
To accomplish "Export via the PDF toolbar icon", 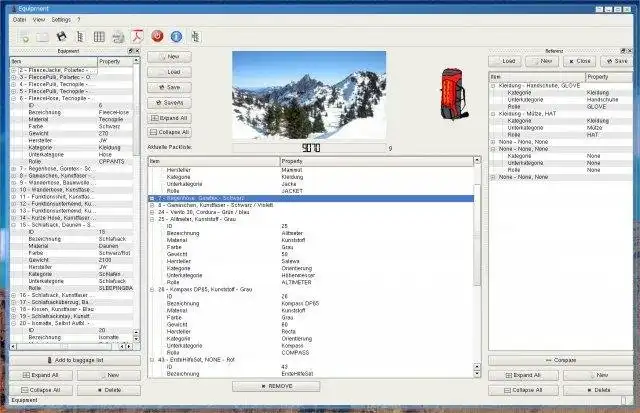I will 137,37.
